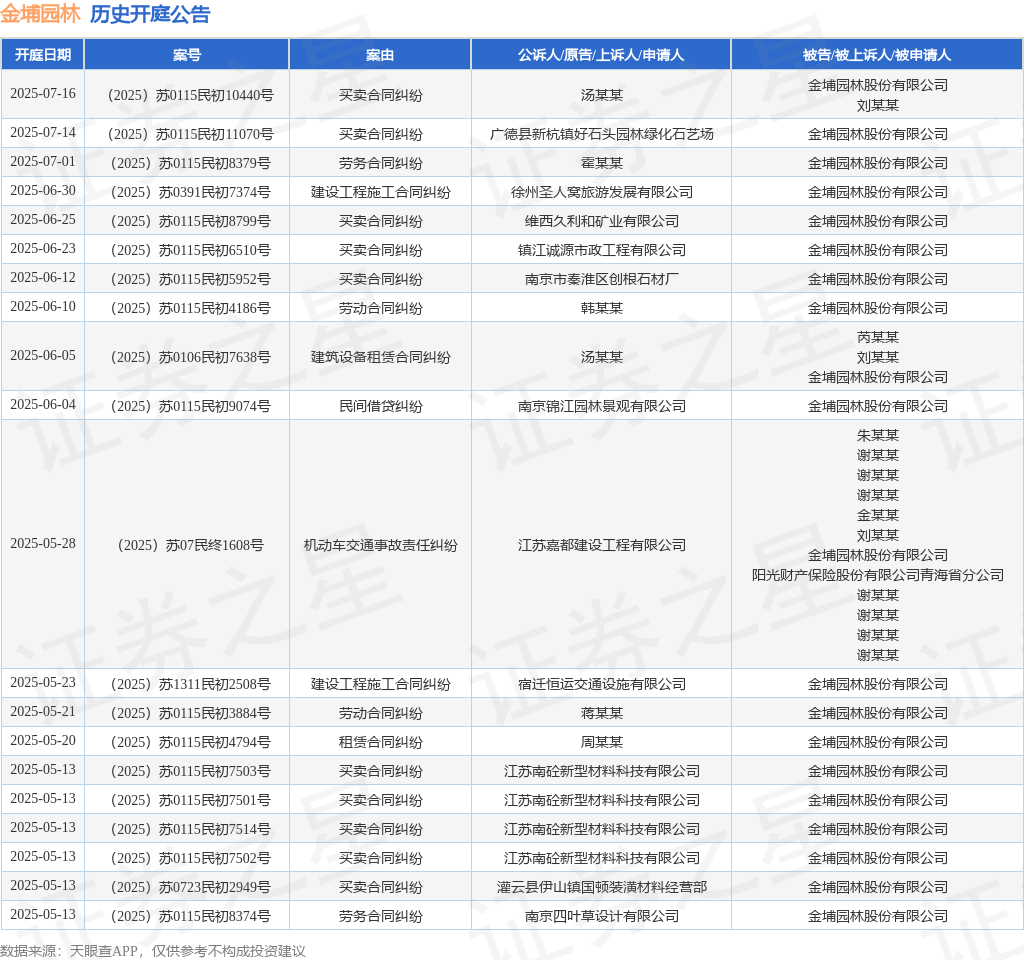Click the date 2025-06-30
The height and width of the screenshot is (960, 1024).
[42, 190]
